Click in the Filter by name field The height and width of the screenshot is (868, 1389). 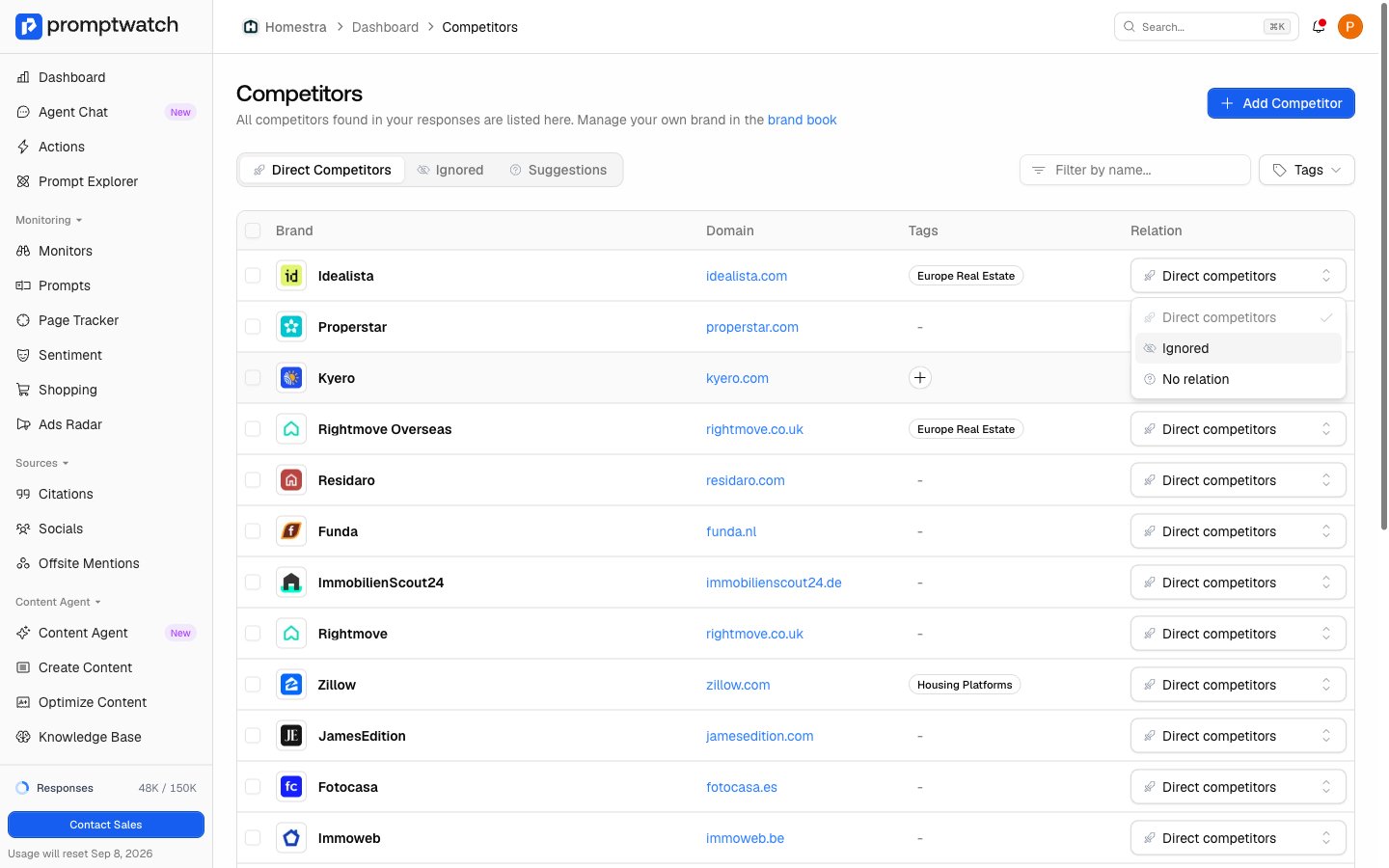[1135, 170]
